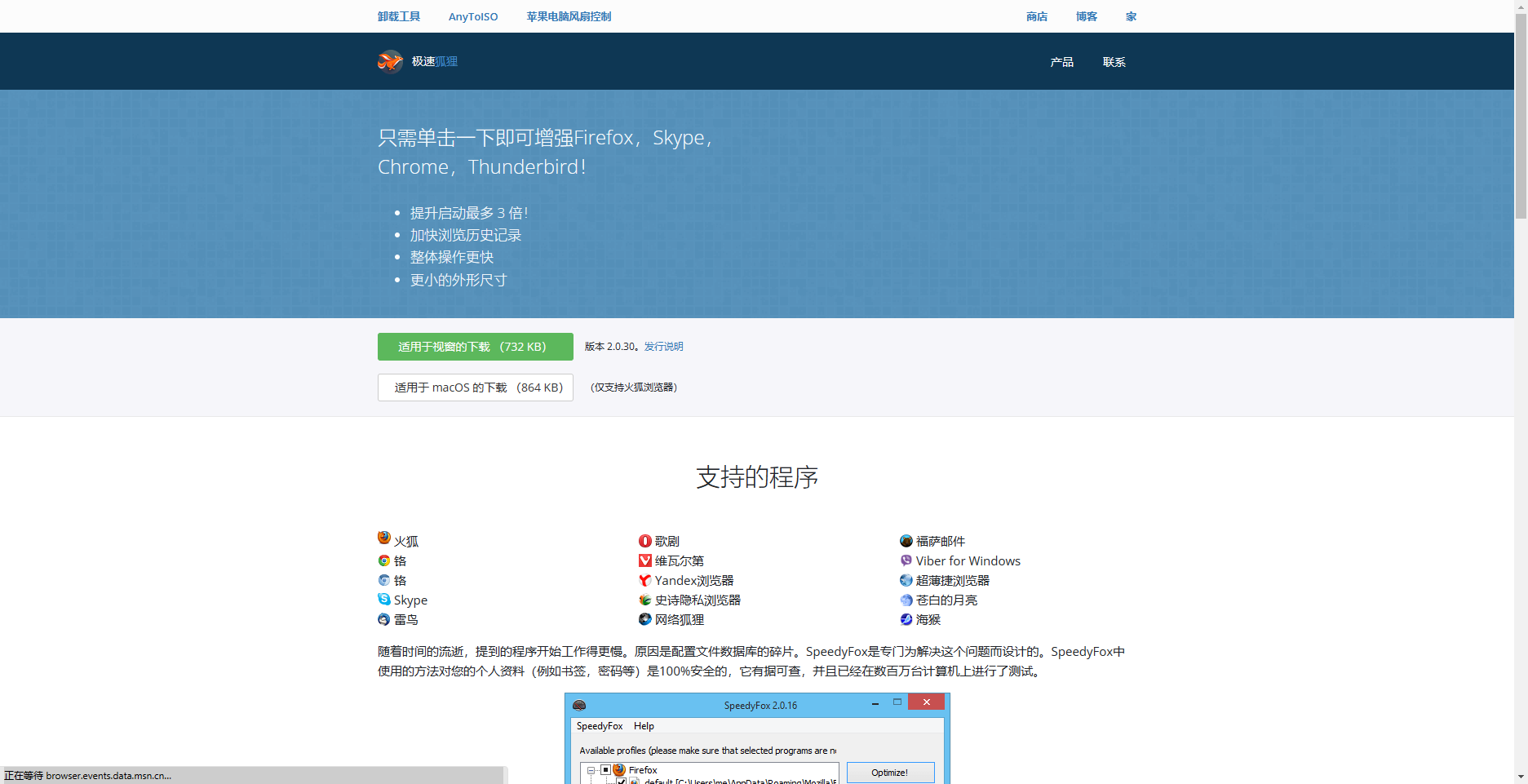Click the paragraph starting 随着时间的流逝
This screenshot has height=784, width=1528.
(751, 661)
